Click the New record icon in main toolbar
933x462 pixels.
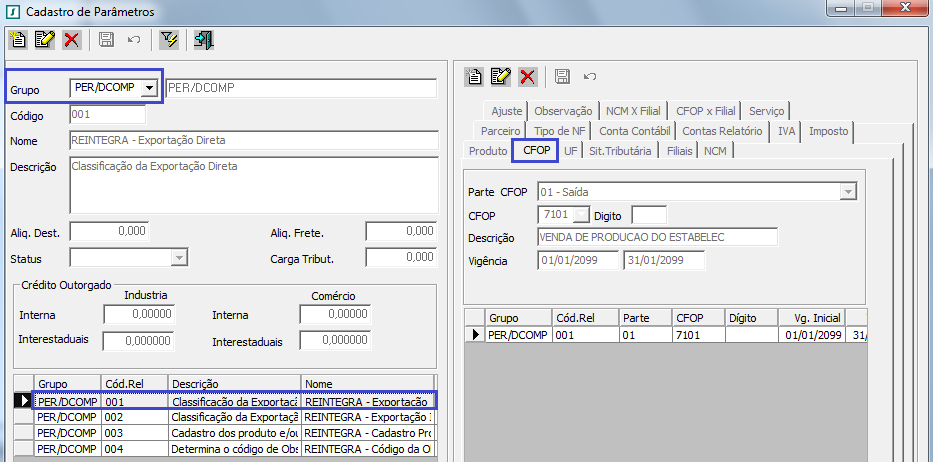point(18,40)
